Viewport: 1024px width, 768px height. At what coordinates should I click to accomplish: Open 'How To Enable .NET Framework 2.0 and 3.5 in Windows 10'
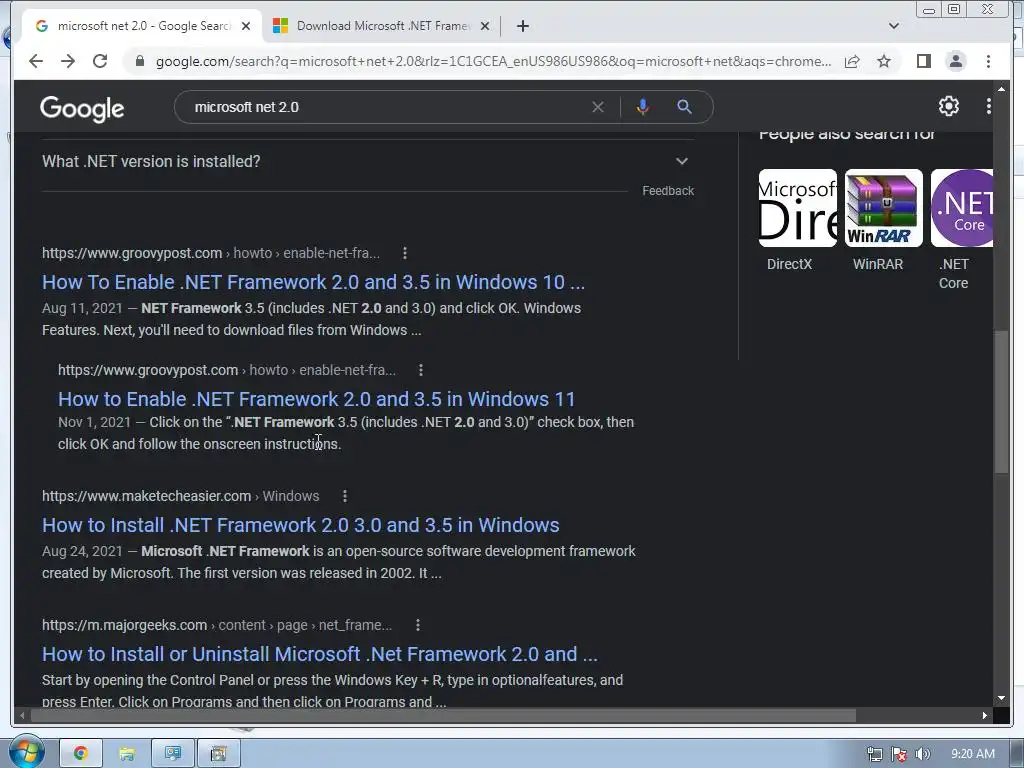[313, 282]
